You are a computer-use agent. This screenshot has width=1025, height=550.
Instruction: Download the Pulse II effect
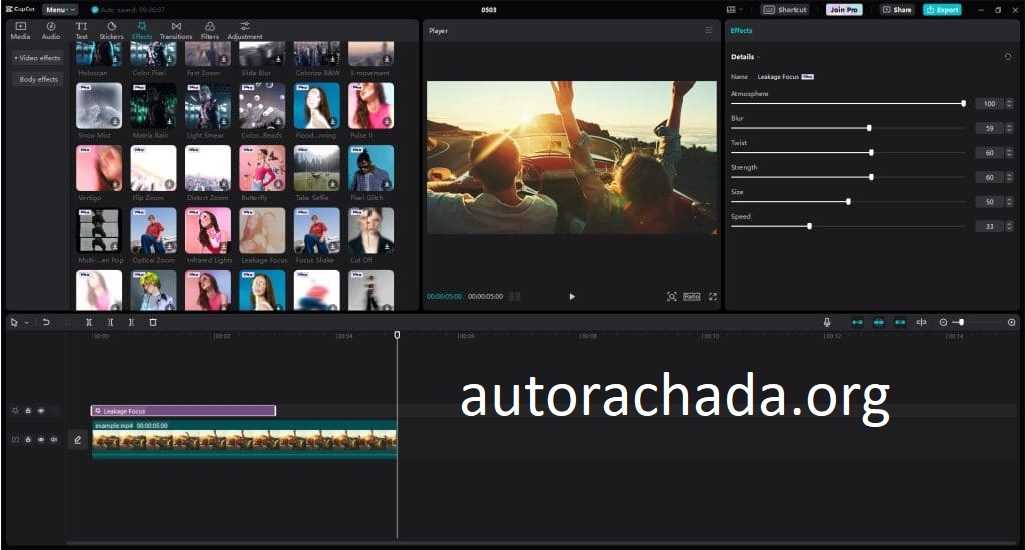pos(387,122)
